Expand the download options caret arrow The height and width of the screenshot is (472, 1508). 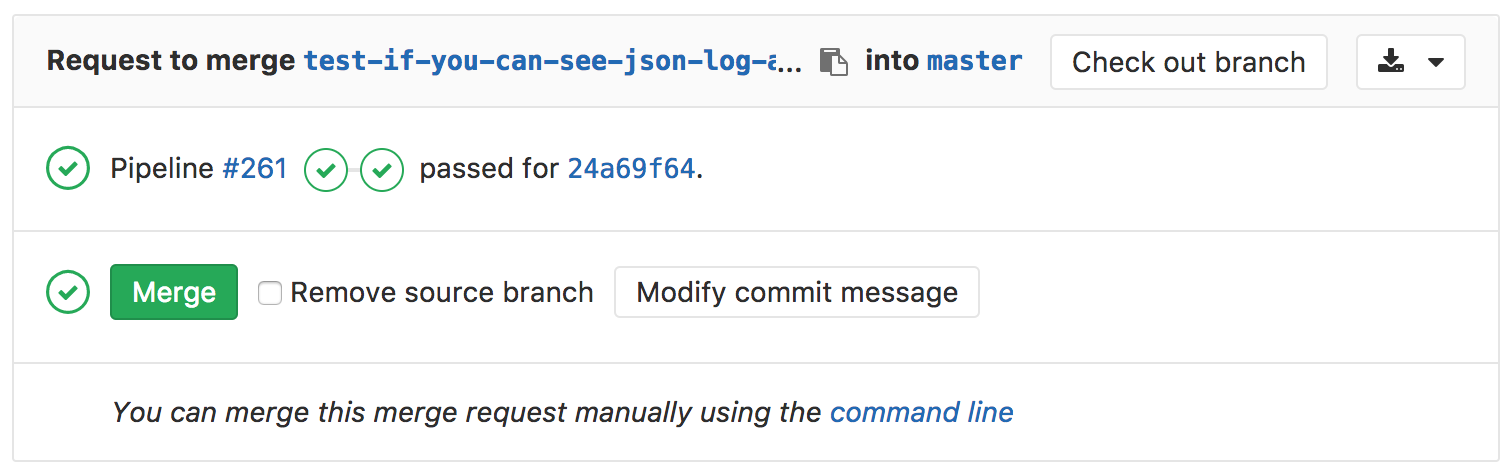coord(1436,62)
